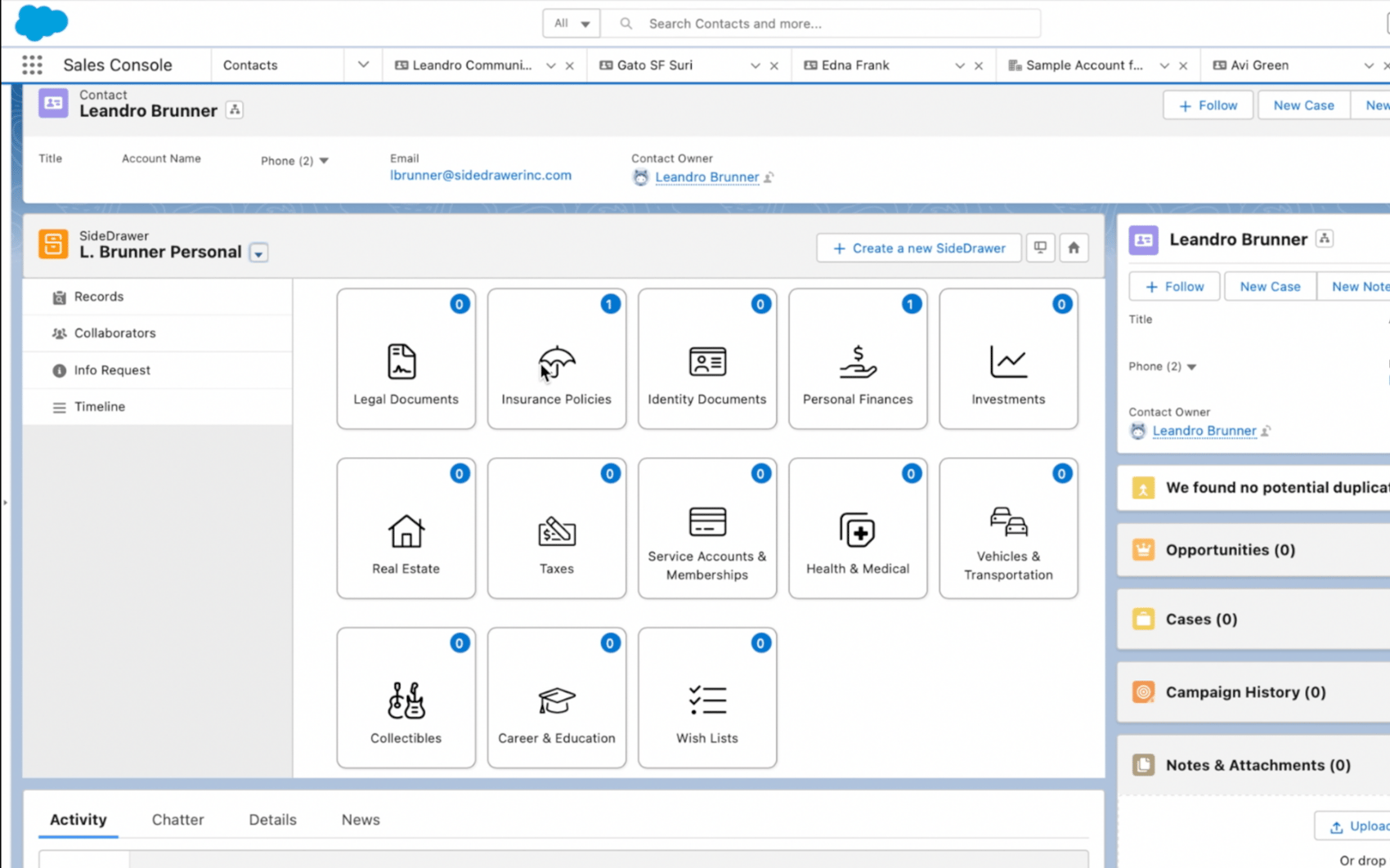
Task: Open the App Launcher grid icon
Action: click(x=31, y=65)
